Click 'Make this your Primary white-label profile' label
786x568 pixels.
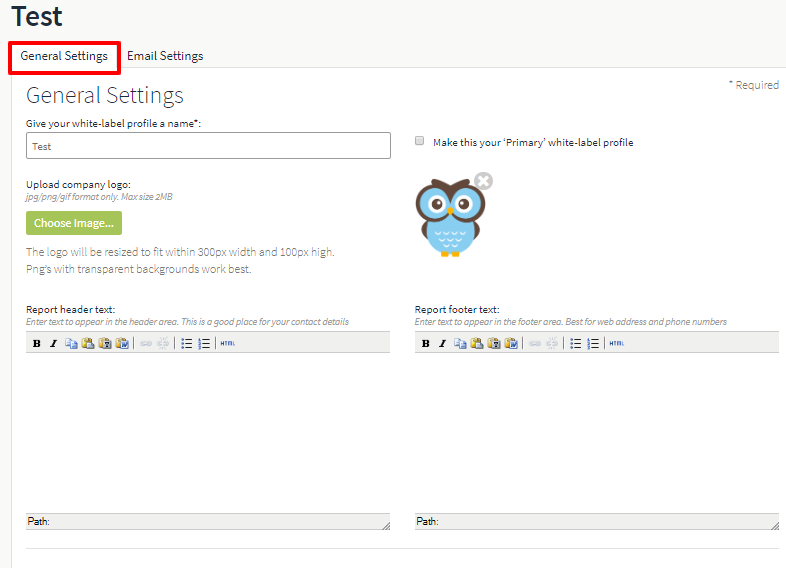(533, 142)
